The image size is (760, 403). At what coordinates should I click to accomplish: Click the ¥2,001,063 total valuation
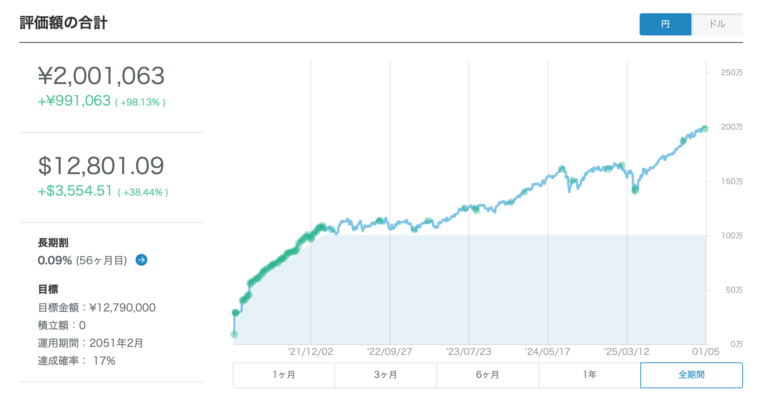pos(101,76)
